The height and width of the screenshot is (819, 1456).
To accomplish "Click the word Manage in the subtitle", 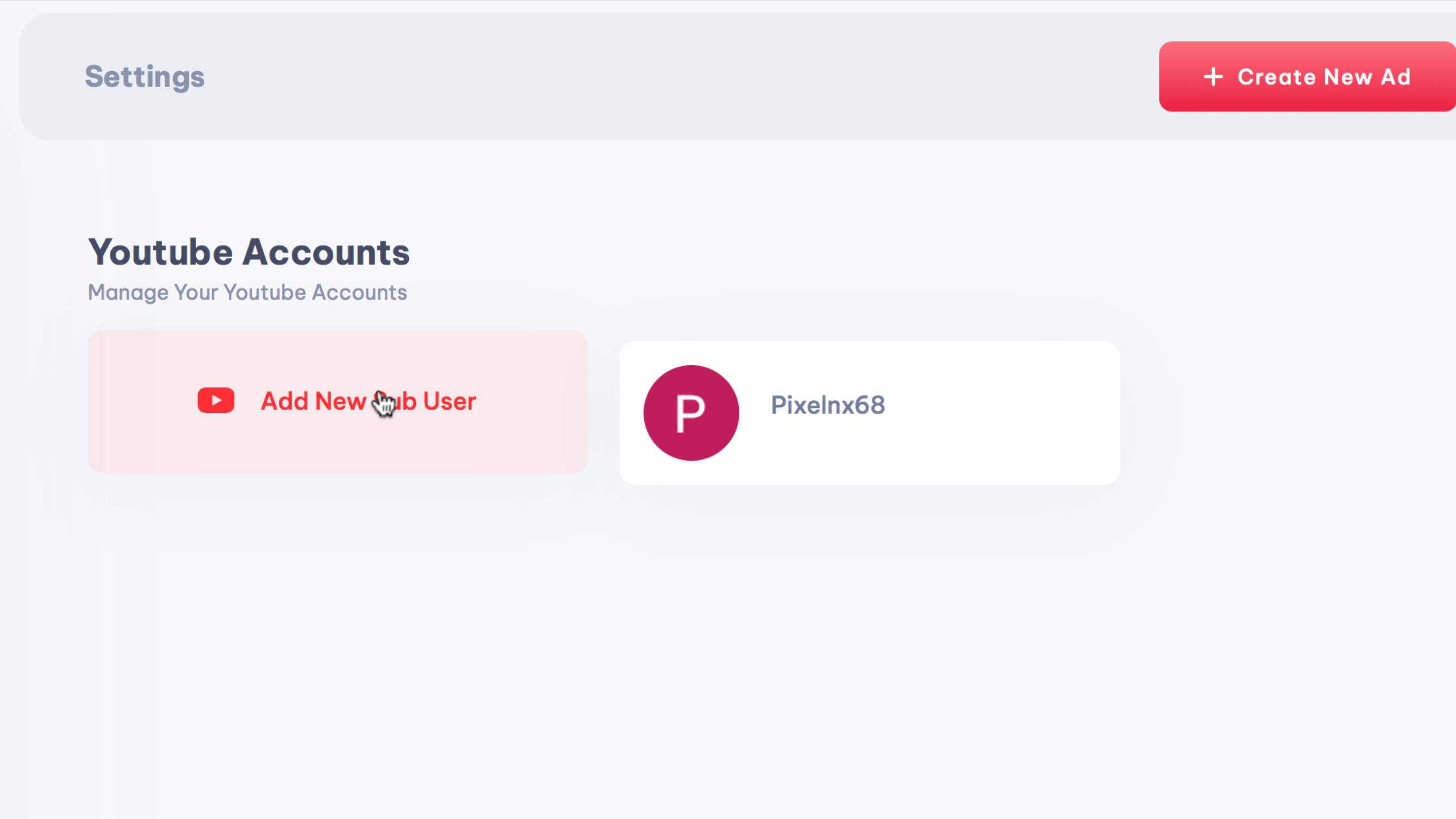I will [128, 292].
